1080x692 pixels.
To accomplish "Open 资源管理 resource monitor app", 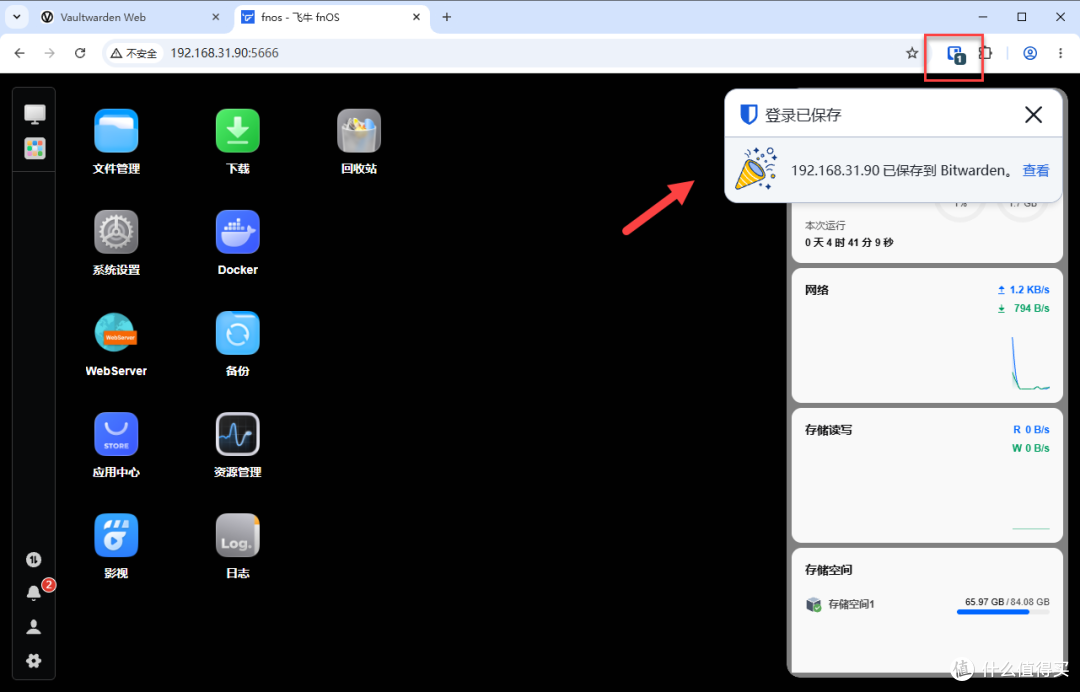I will point(238,434).
